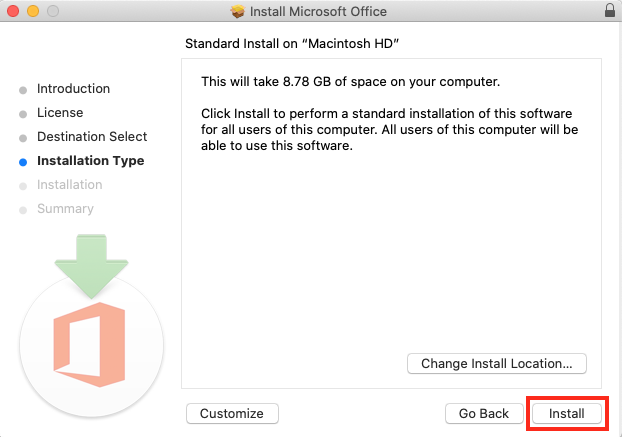Image resolution: width=622 pixels, height=437 pixels.
Task: Select the Introduction step in sidebar
Action: pos(73,89)
